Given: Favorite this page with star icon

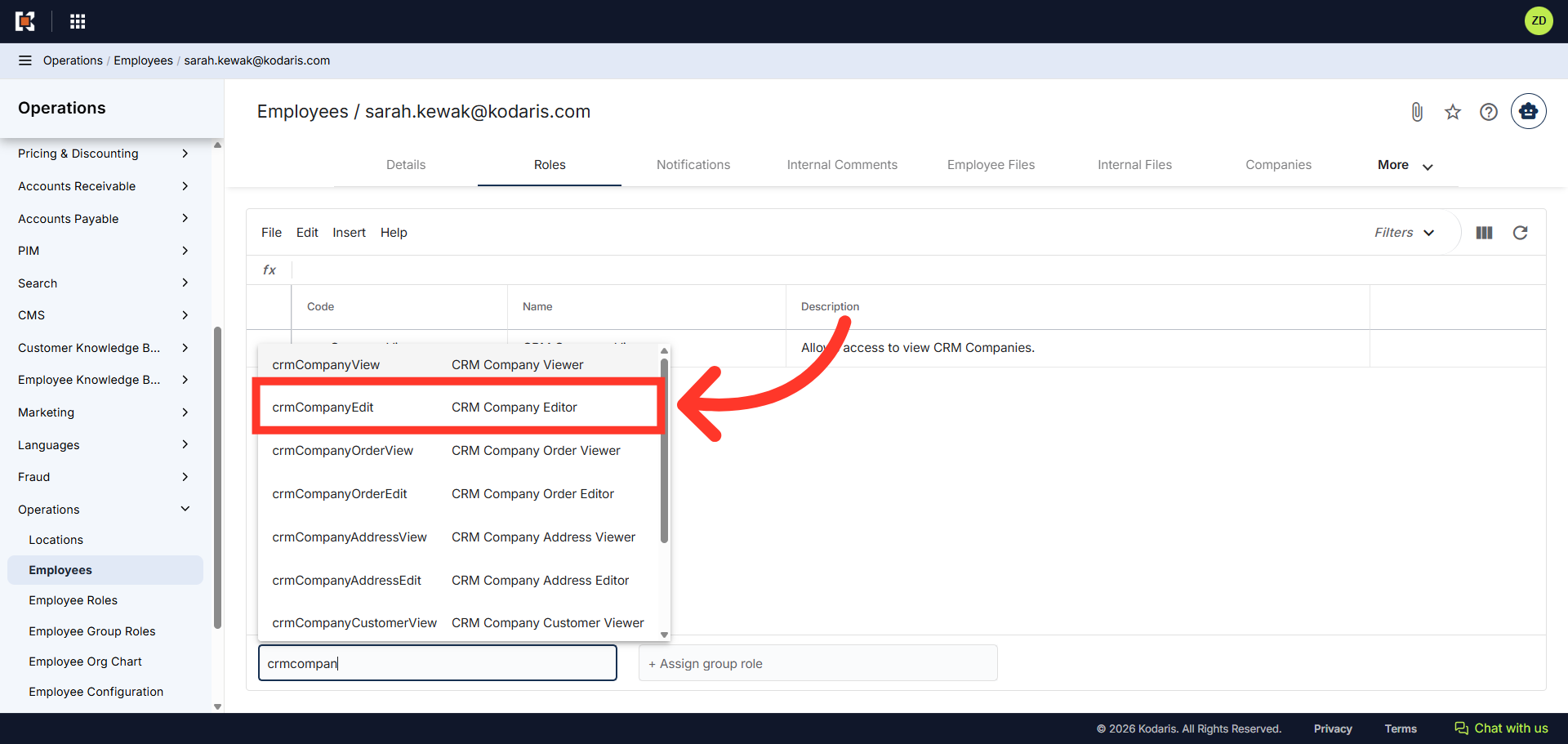Looking at the screenshot, I should 1453,112.
